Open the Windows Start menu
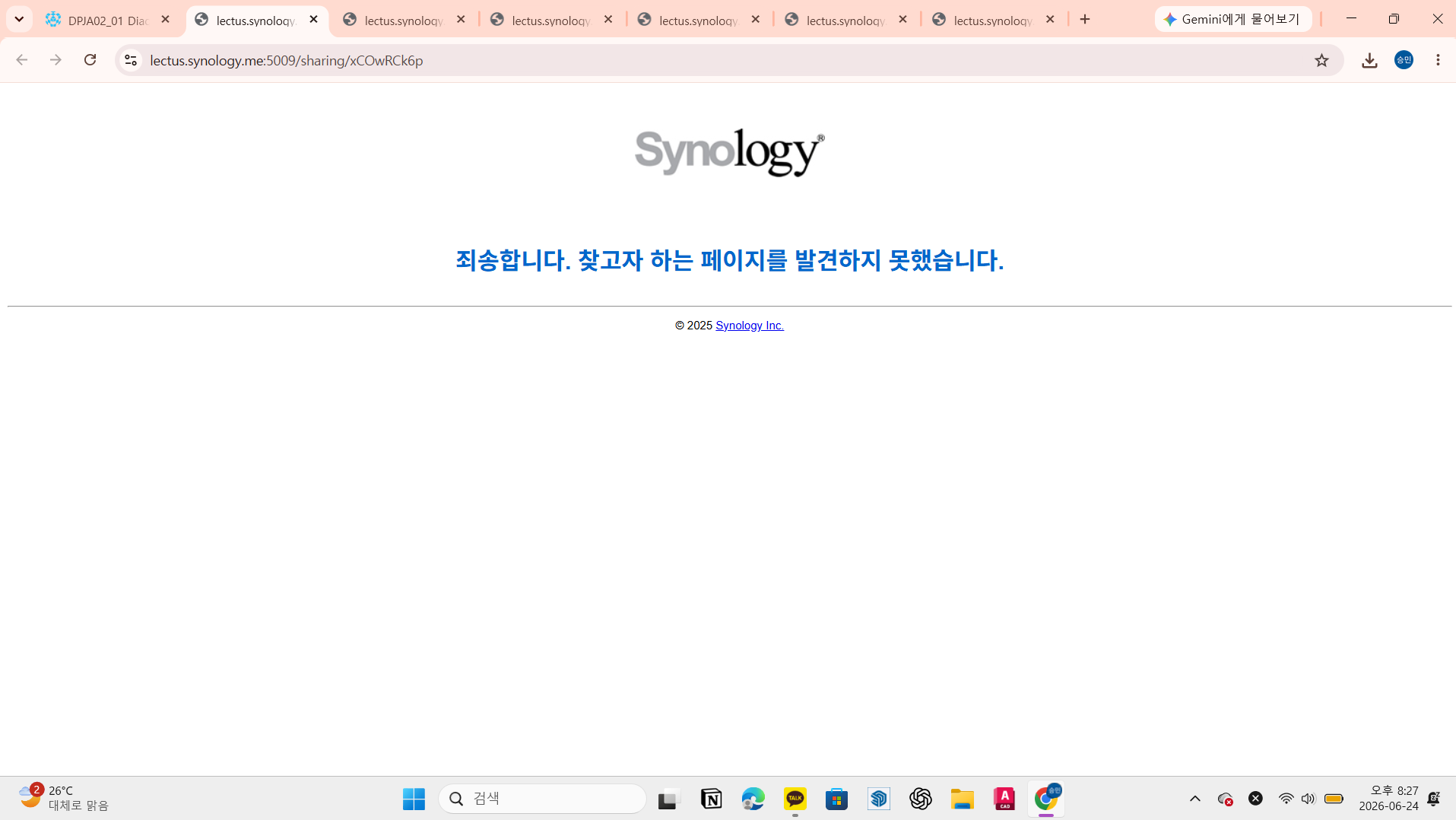 414,799
